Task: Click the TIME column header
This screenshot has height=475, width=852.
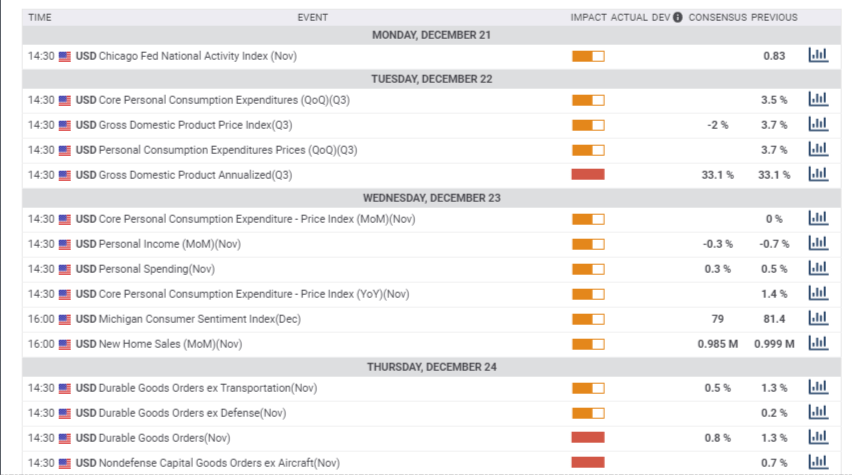Action: pos(41,17)
